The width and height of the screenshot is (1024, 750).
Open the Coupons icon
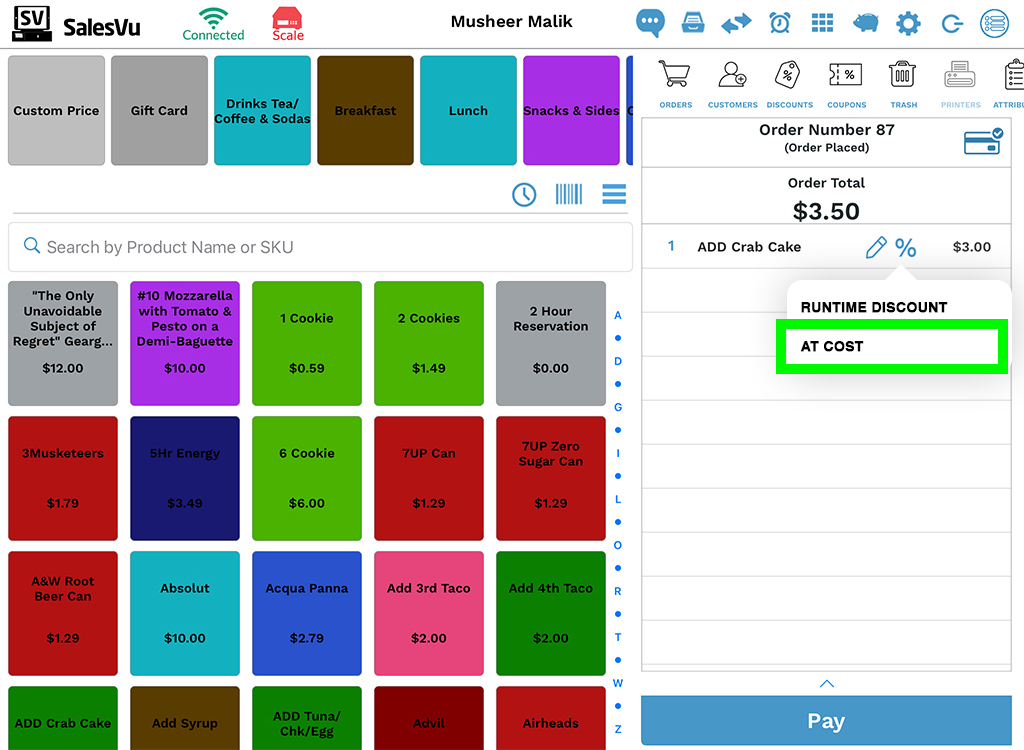[x=846, y=84]
